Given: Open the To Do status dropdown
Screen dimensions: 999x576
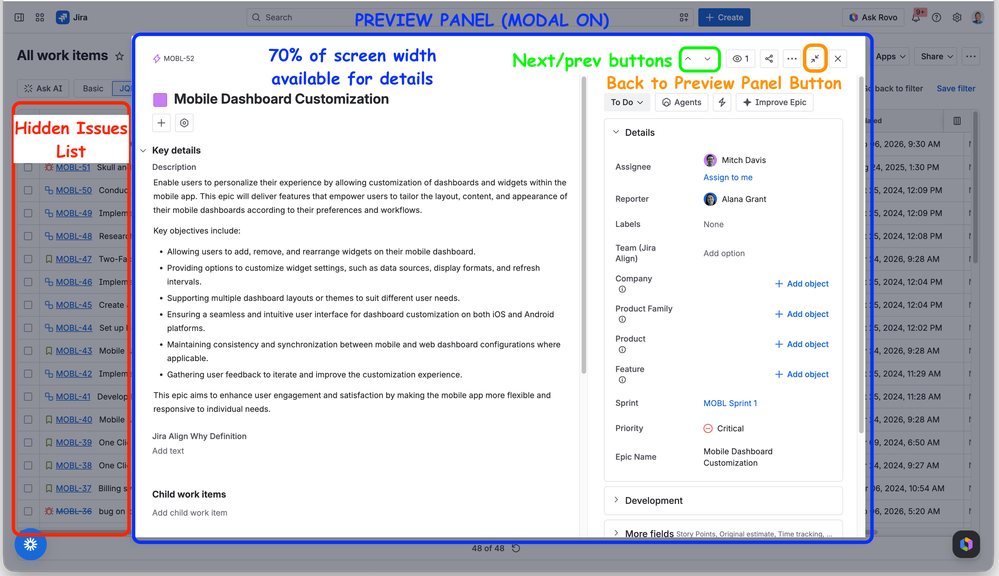Looking at the screenshot, I should (x=627, y=102).
